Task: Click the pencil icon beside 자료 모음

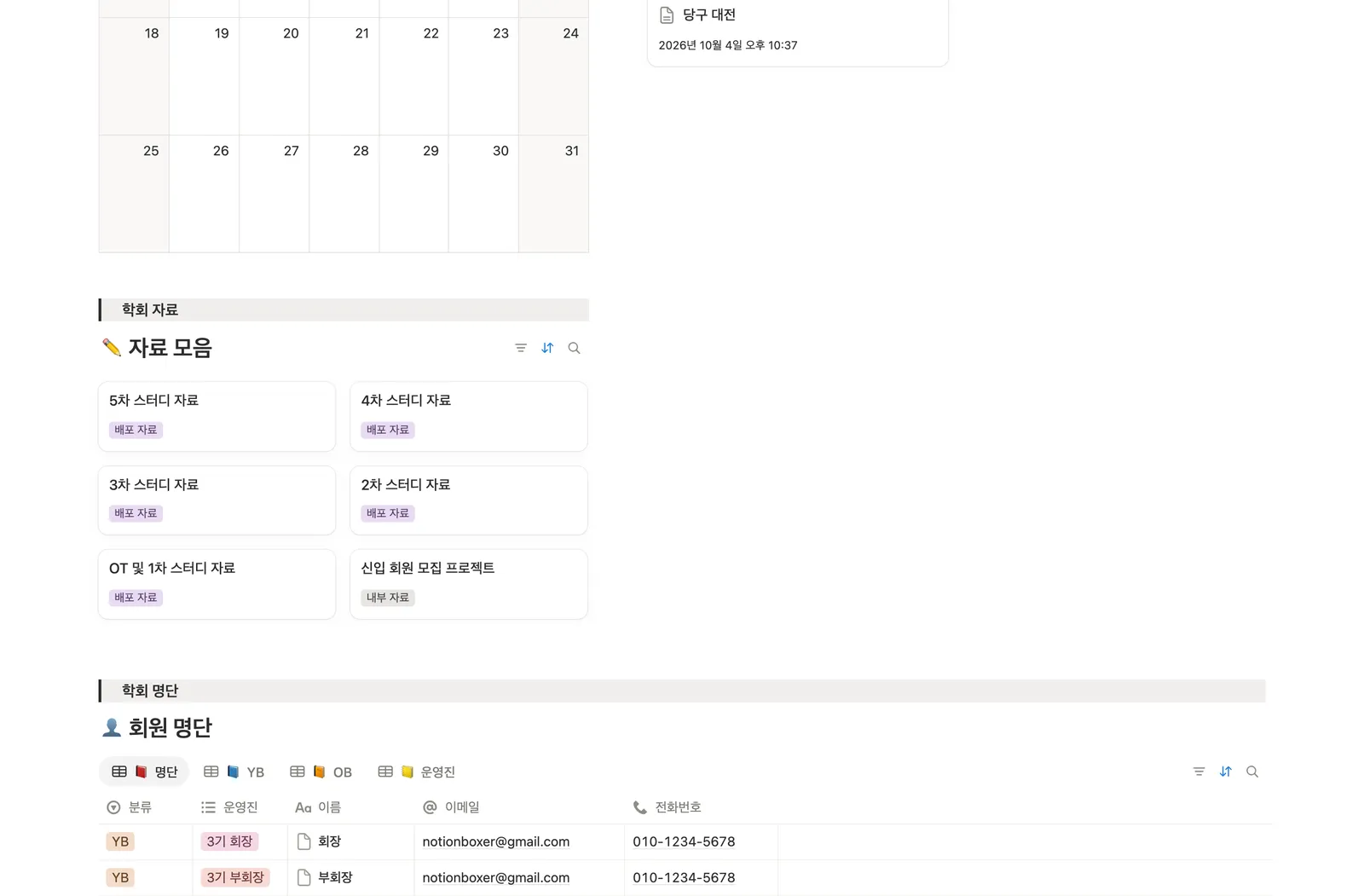Action: coord(112,347)
